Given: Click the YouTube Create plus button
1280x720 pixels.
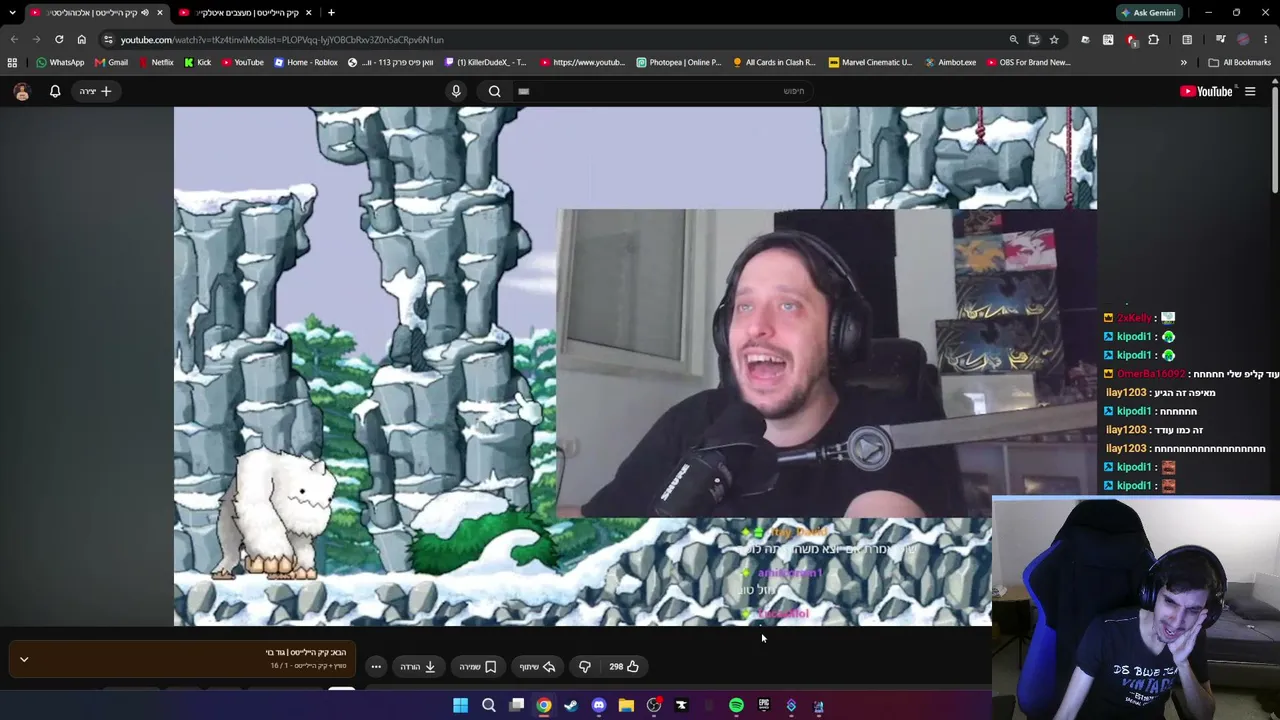Looking at the screenshot, I should tap(96, 91).
